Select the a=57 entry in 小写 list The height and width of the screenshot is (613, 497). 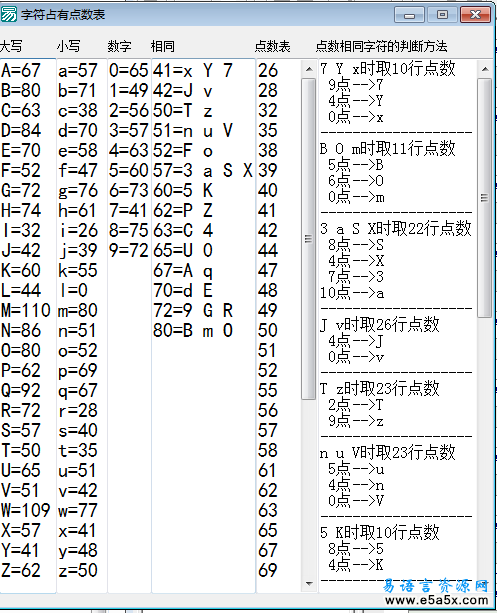[78, 71]
